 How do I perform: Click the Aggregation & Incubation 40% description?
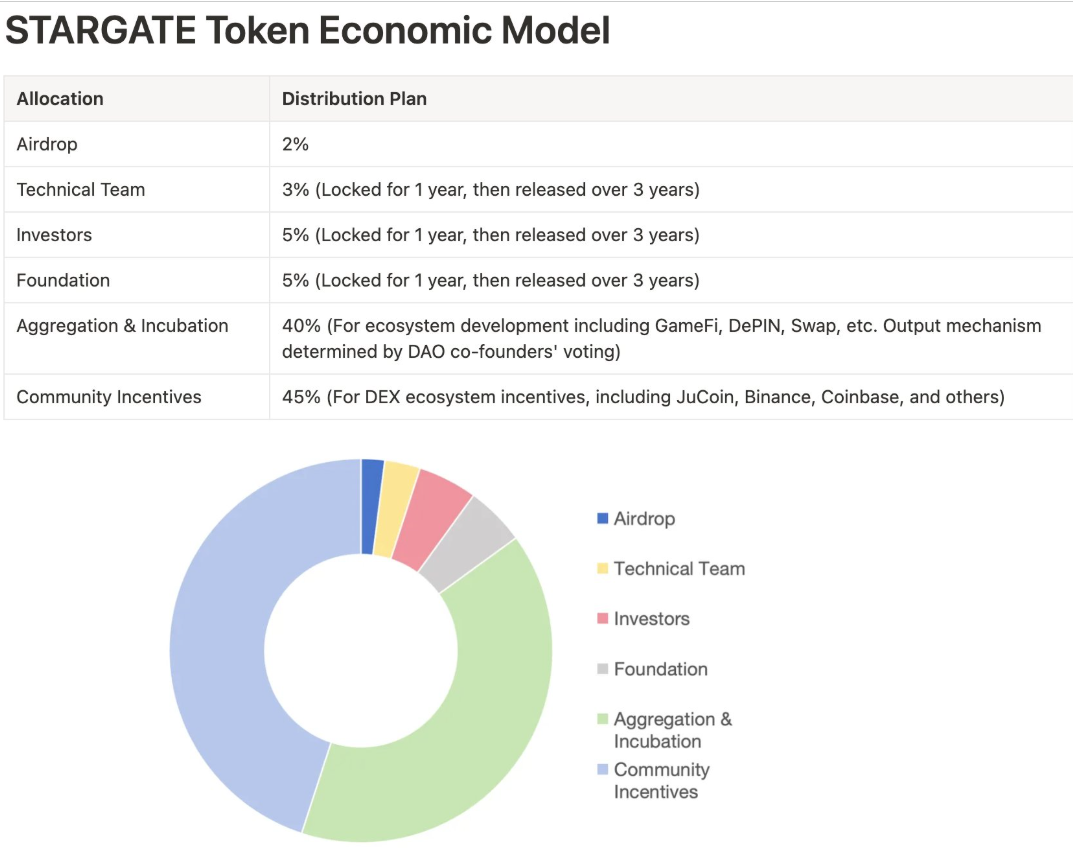click(661, 338)
